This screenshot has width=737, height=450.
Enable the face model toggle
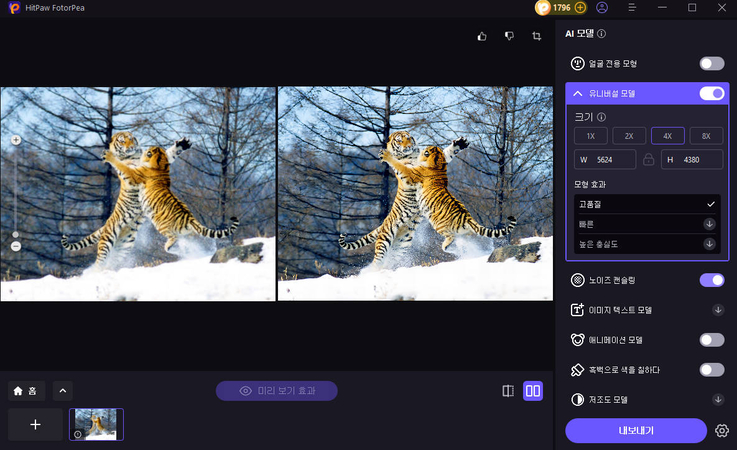712,63
